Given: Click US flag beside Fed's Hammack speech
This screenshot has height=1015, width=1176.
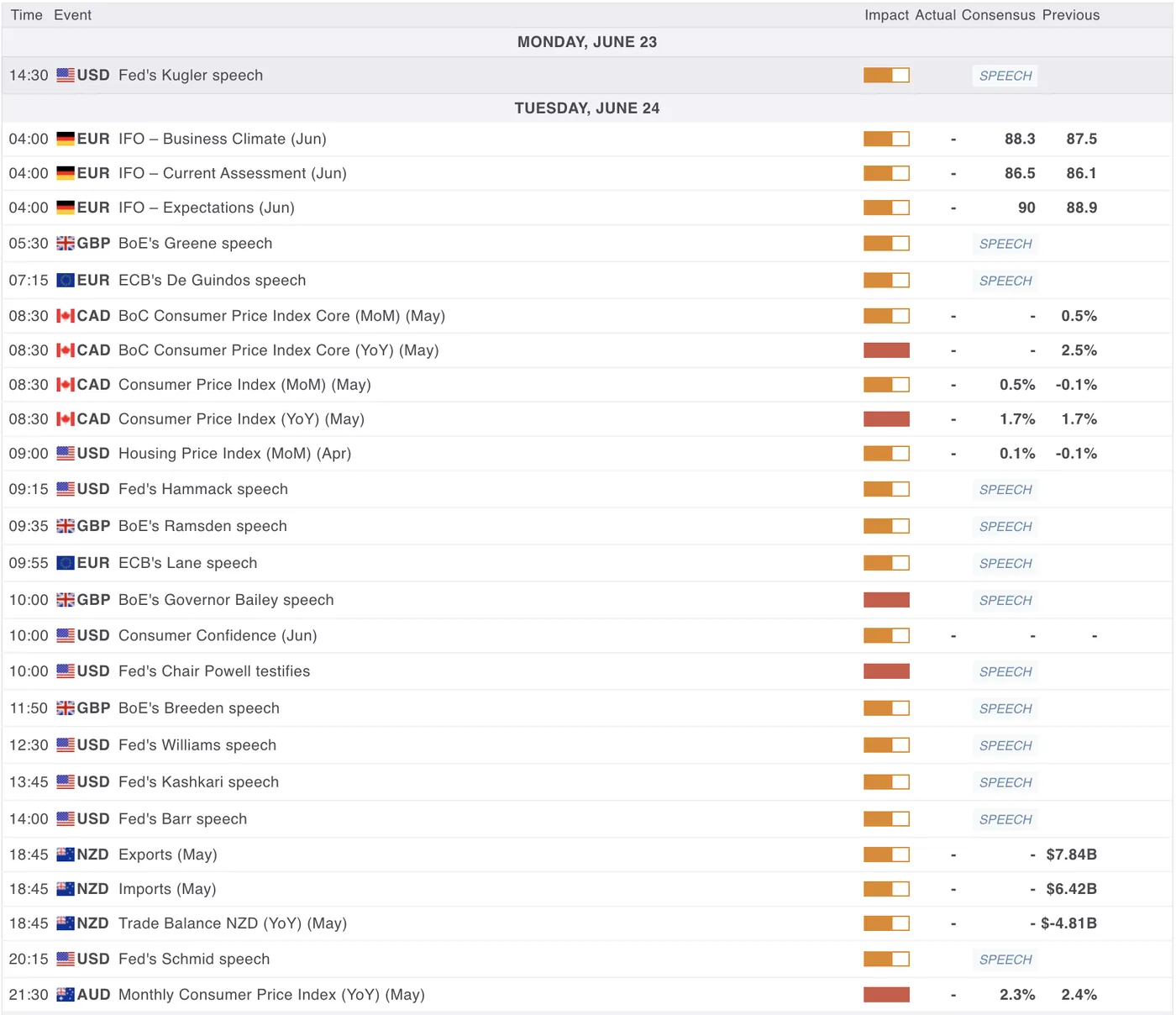Looking at the screenshot, I should tap(66, 489).
